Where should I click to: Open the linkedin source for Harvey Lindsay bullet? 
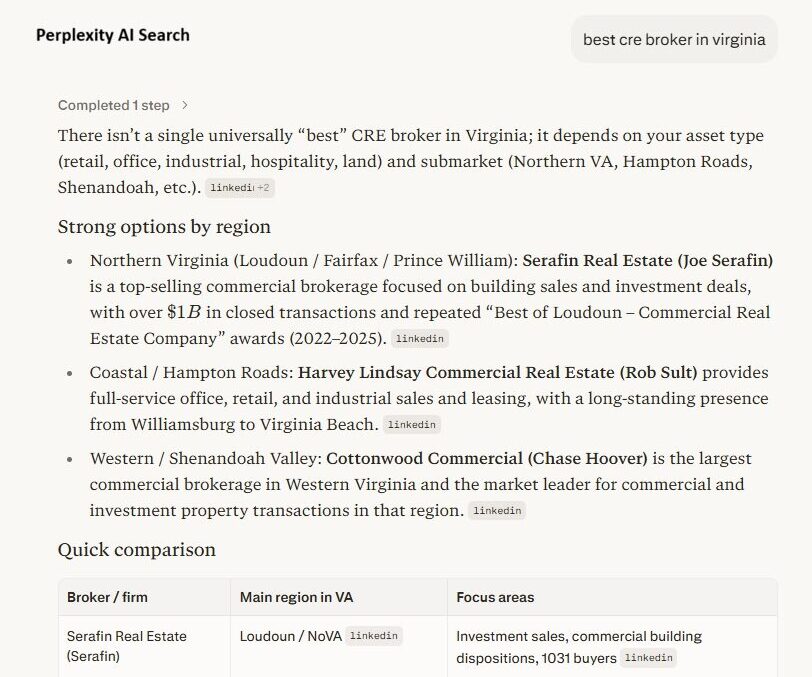pyautogui.click(x=413, y=424)
